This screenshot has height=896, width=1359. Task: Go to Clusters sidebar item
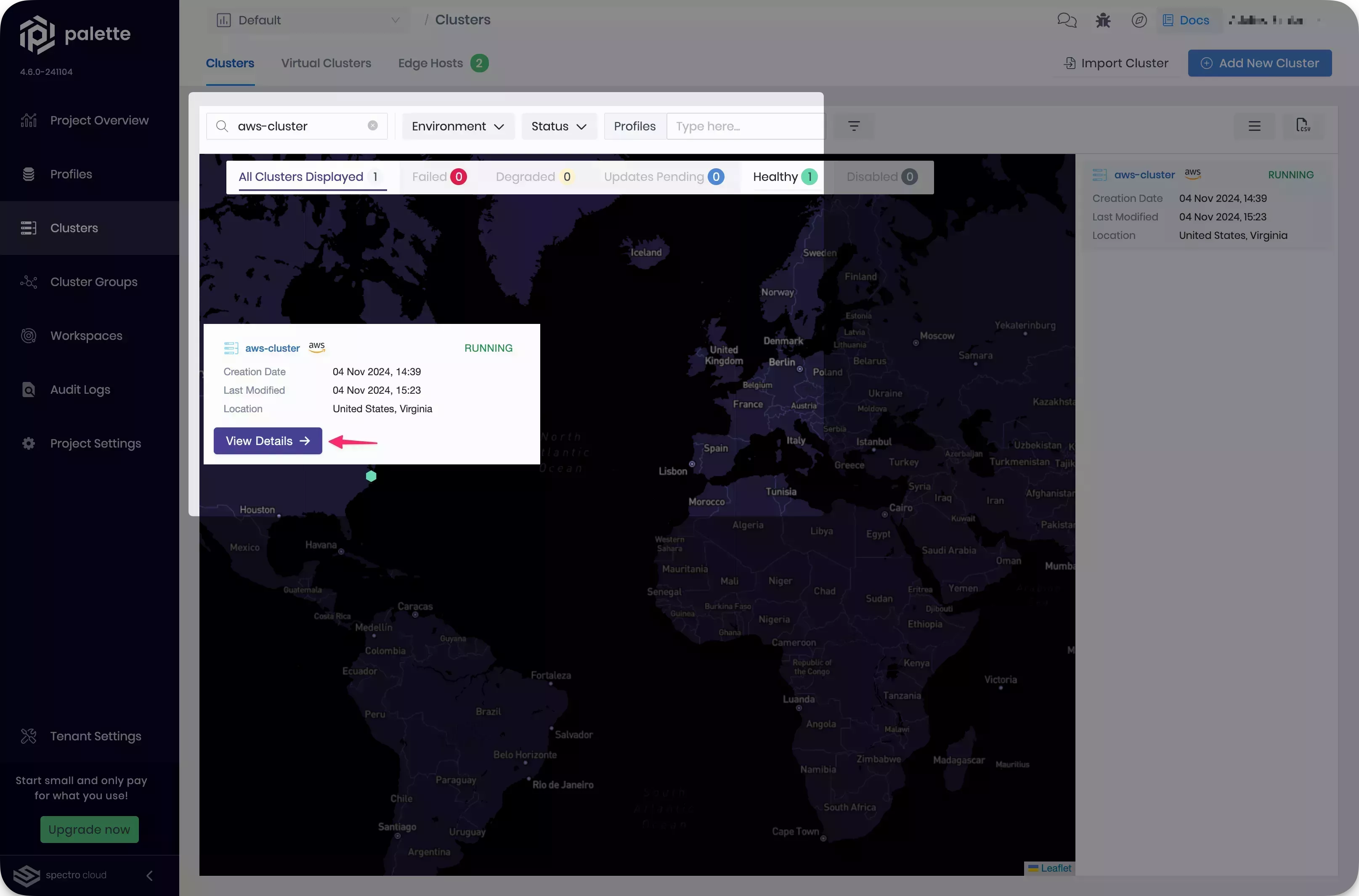point(89,228)
